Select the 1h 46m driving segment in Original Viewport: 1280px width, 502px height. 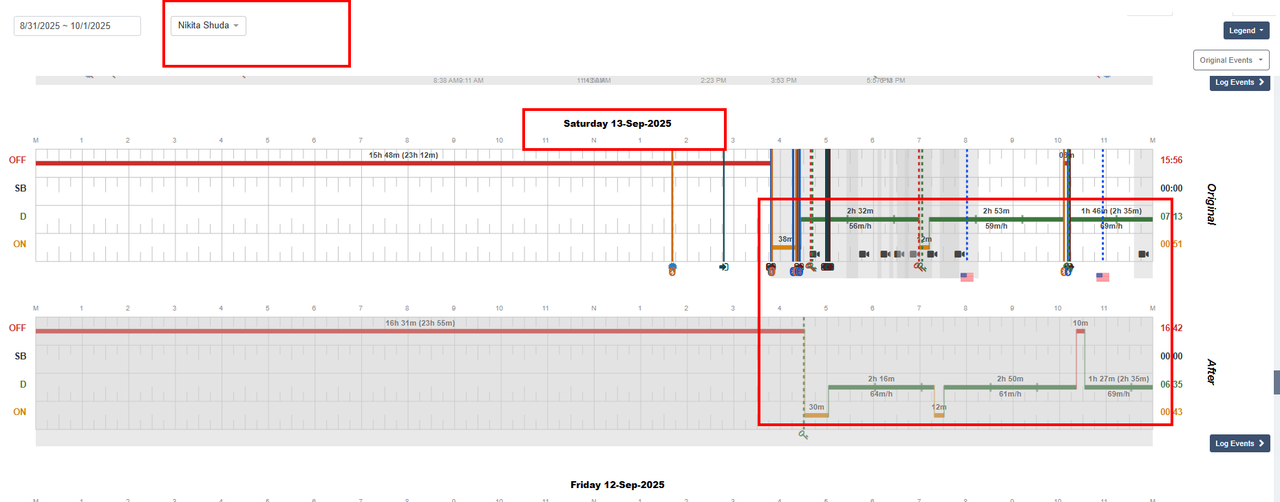tap(1110, 218)
